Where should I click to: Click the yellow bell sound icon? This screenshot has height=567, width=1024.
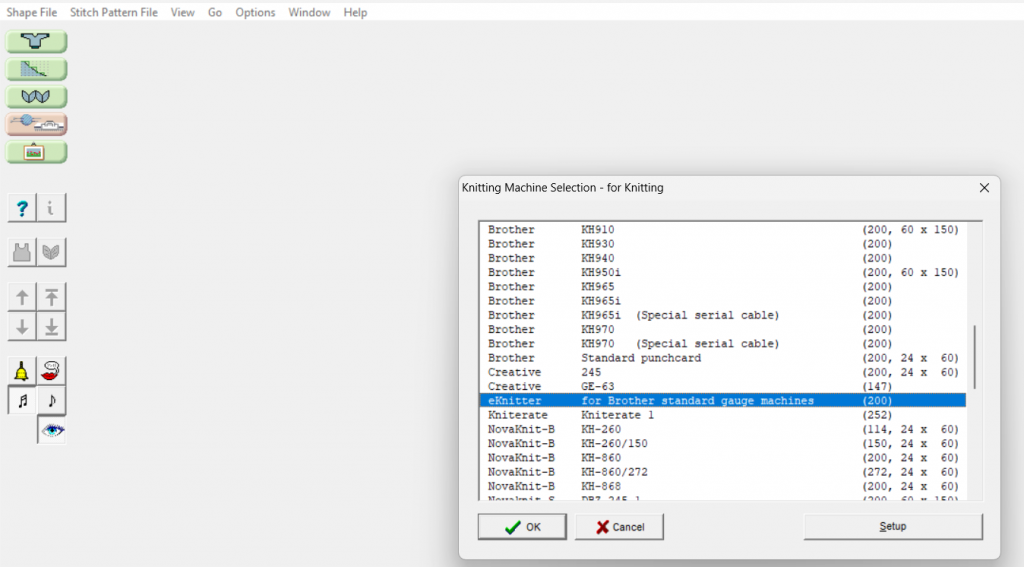pos(22,371)
